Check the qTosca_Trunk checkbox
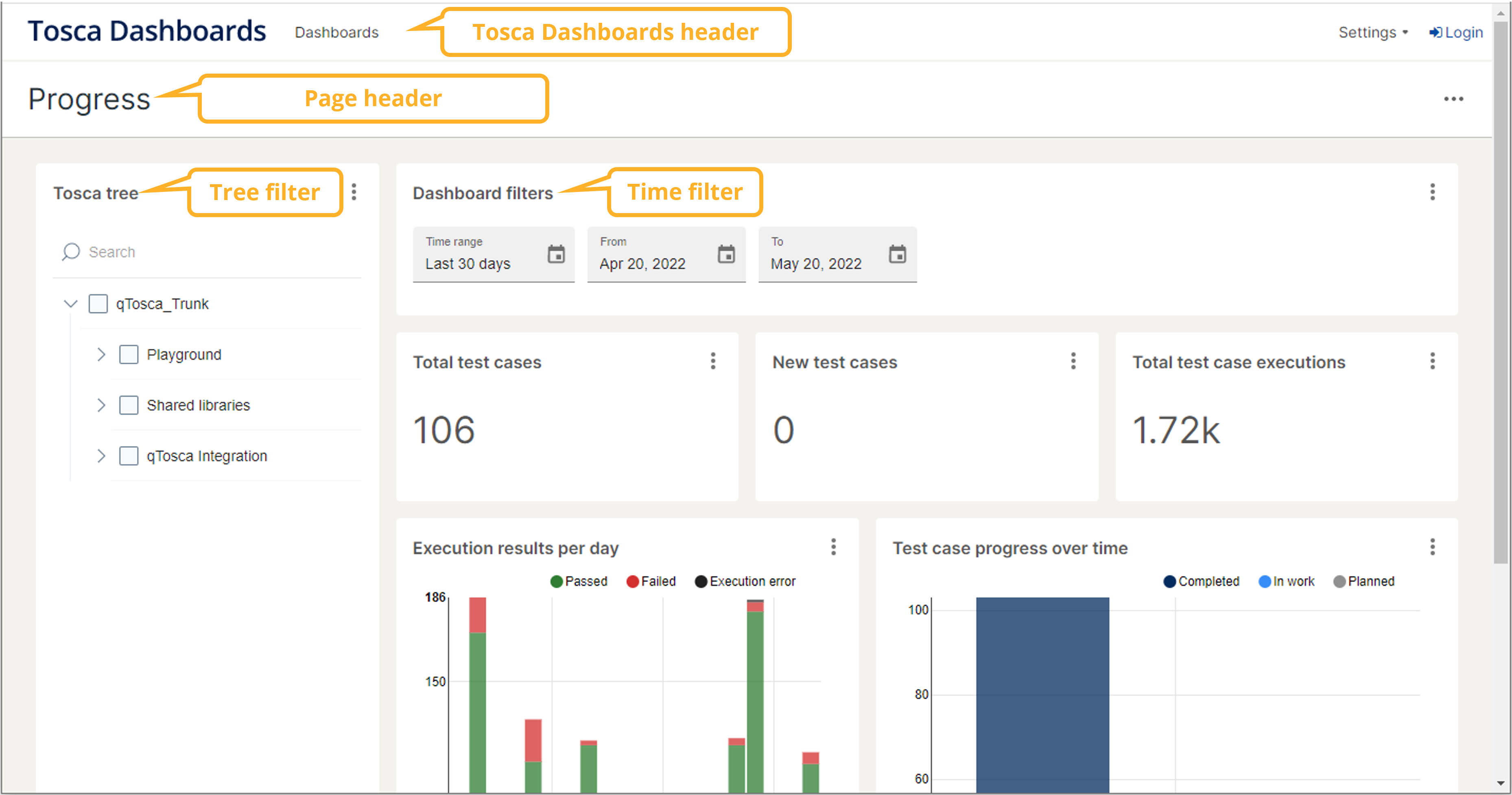Viewport: 1512px width, 795px height. point(98,304)
